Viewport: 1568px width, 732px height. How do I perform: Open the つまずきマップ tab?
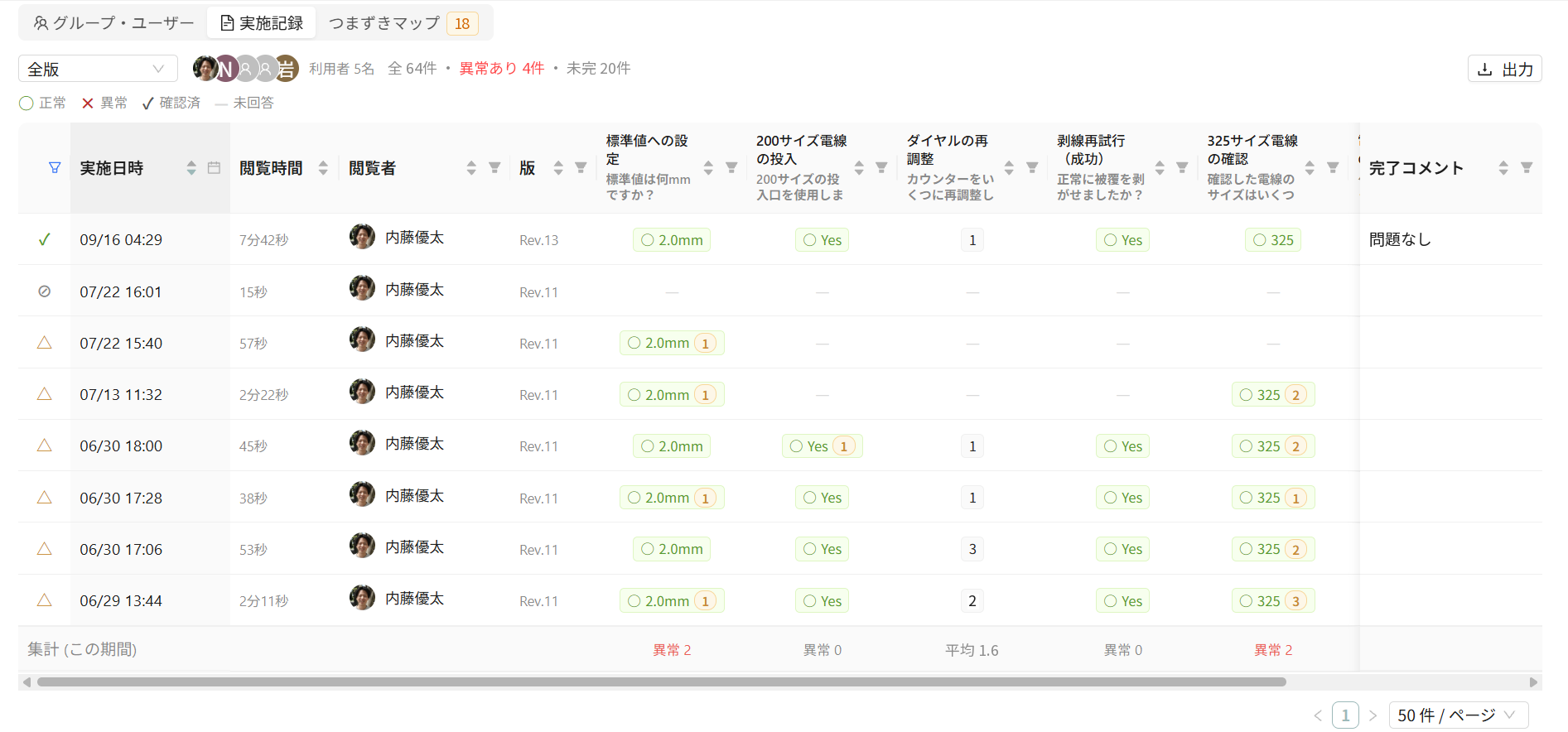403,23
